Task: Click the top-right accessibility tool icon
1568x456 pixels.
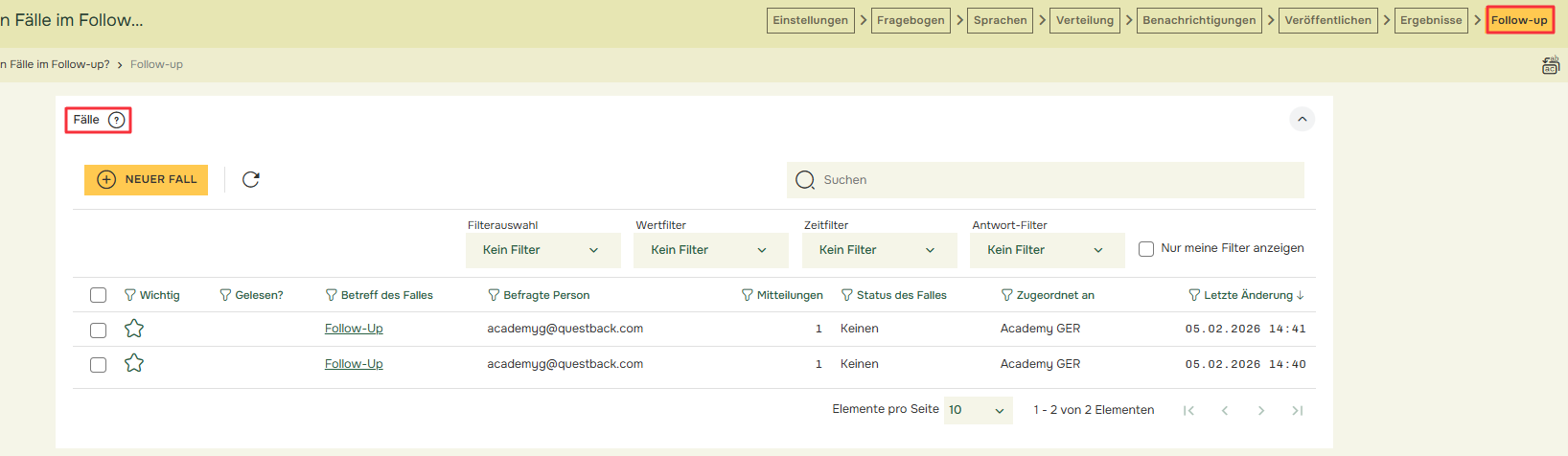Action: click(x=1550, y=65)
